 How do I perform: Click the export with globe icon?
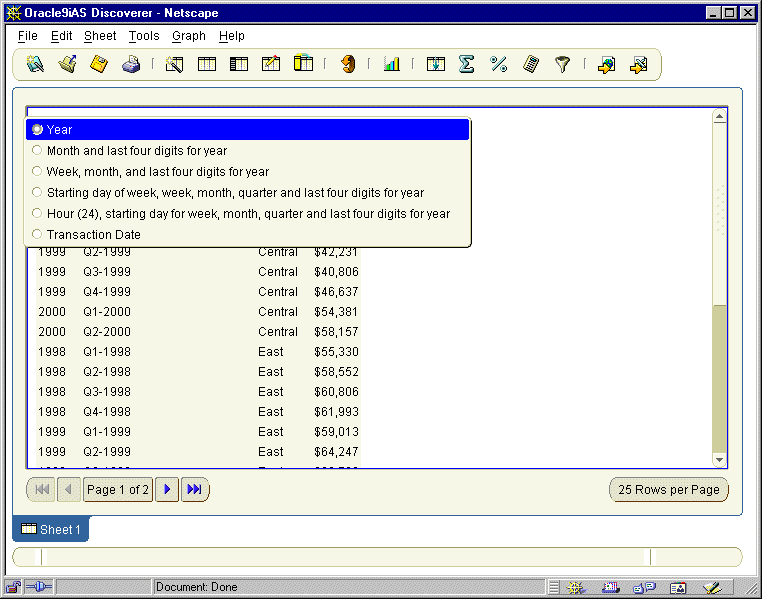(x=606, y=64)
